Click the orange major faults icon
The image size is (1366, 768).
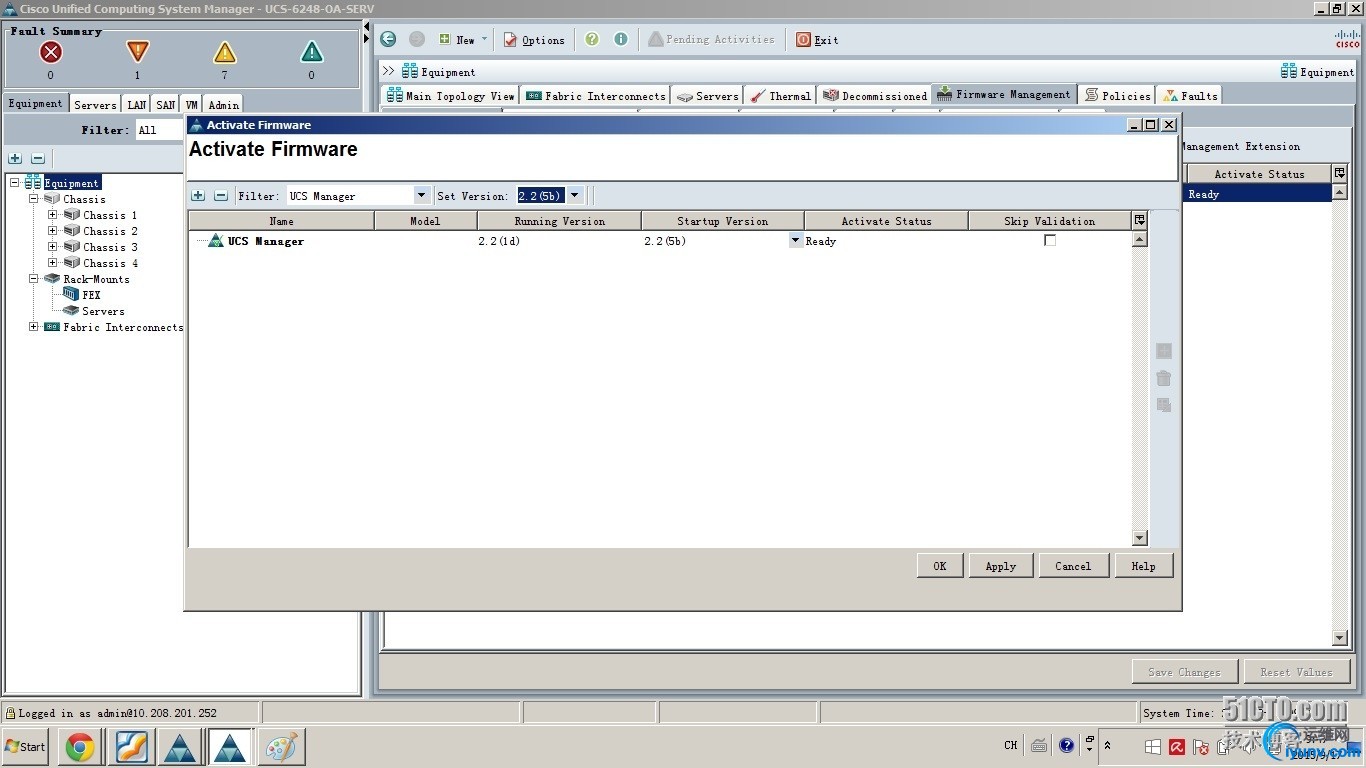pyautogui.click(x=138, y=52)
